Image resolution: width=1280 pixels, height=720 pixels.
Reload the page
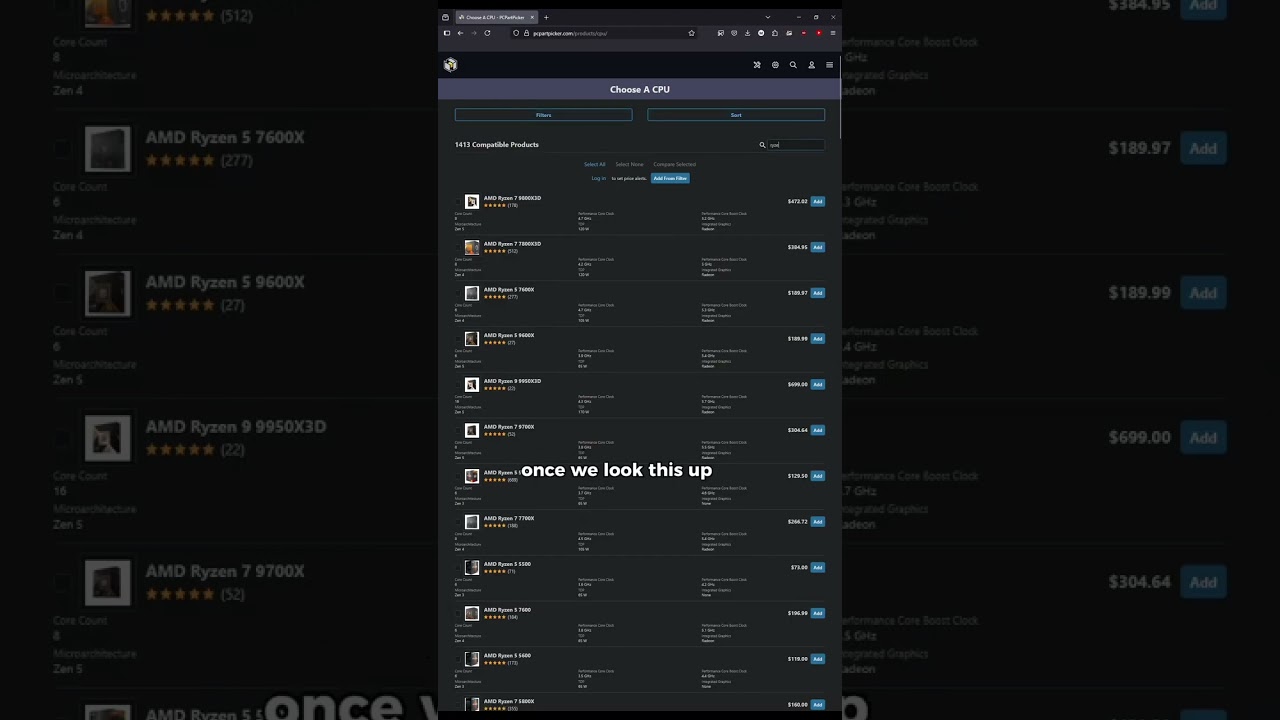tap(487, 33)
